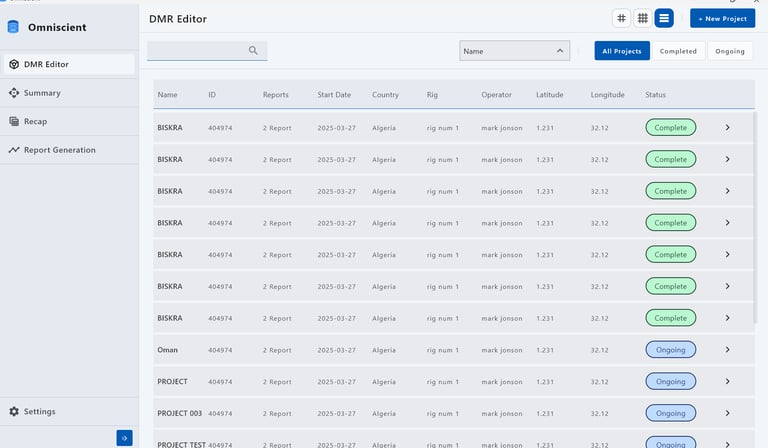
Task: Open the Recap menu item
Action: pos(69,121)
